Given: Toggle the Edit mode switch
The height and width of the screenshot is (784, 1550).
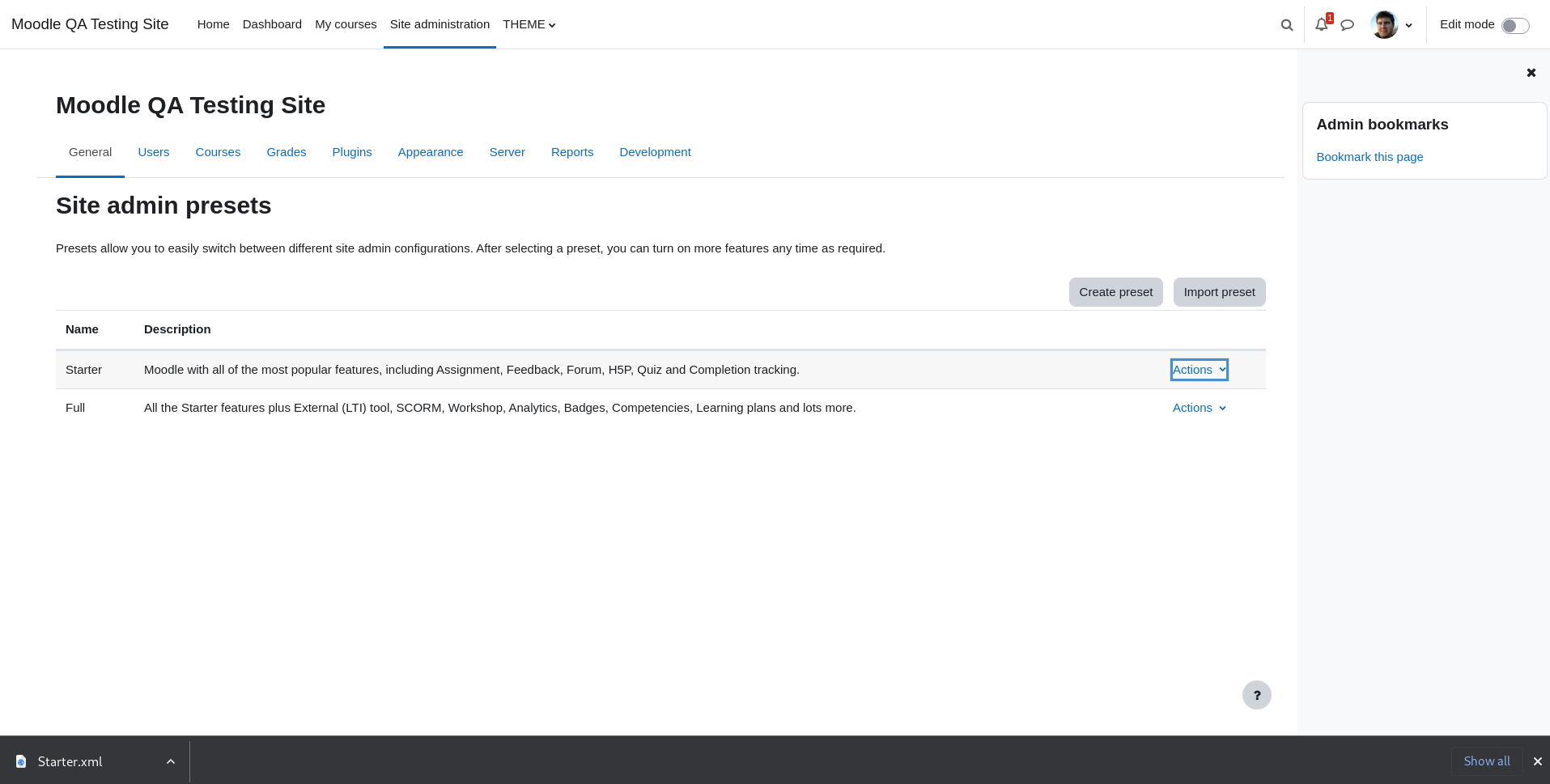Looking at the screenshot, I should (x=1515, y=25).
